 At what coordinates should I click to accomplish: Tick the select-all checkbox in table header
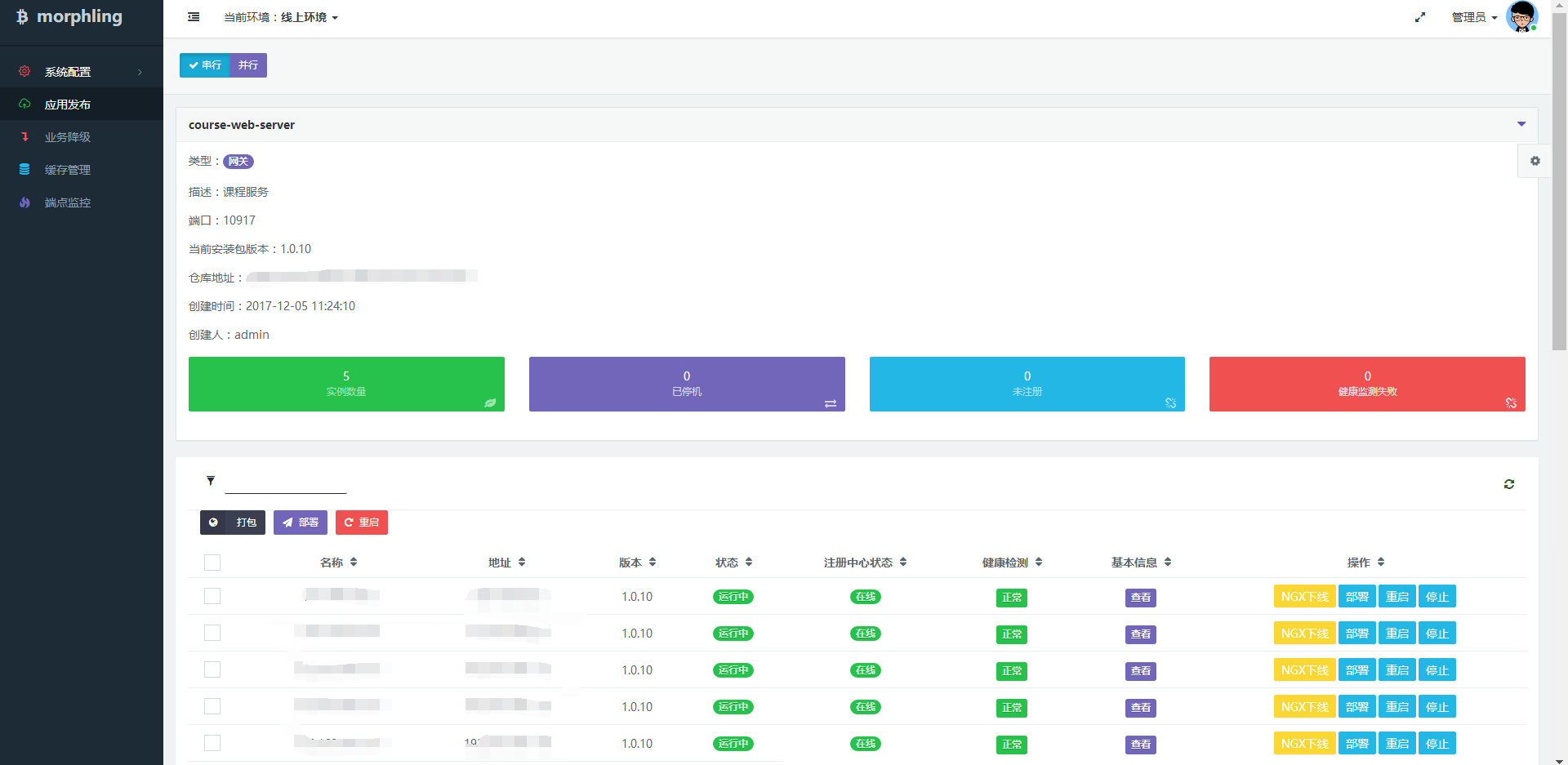click(212, 563)
